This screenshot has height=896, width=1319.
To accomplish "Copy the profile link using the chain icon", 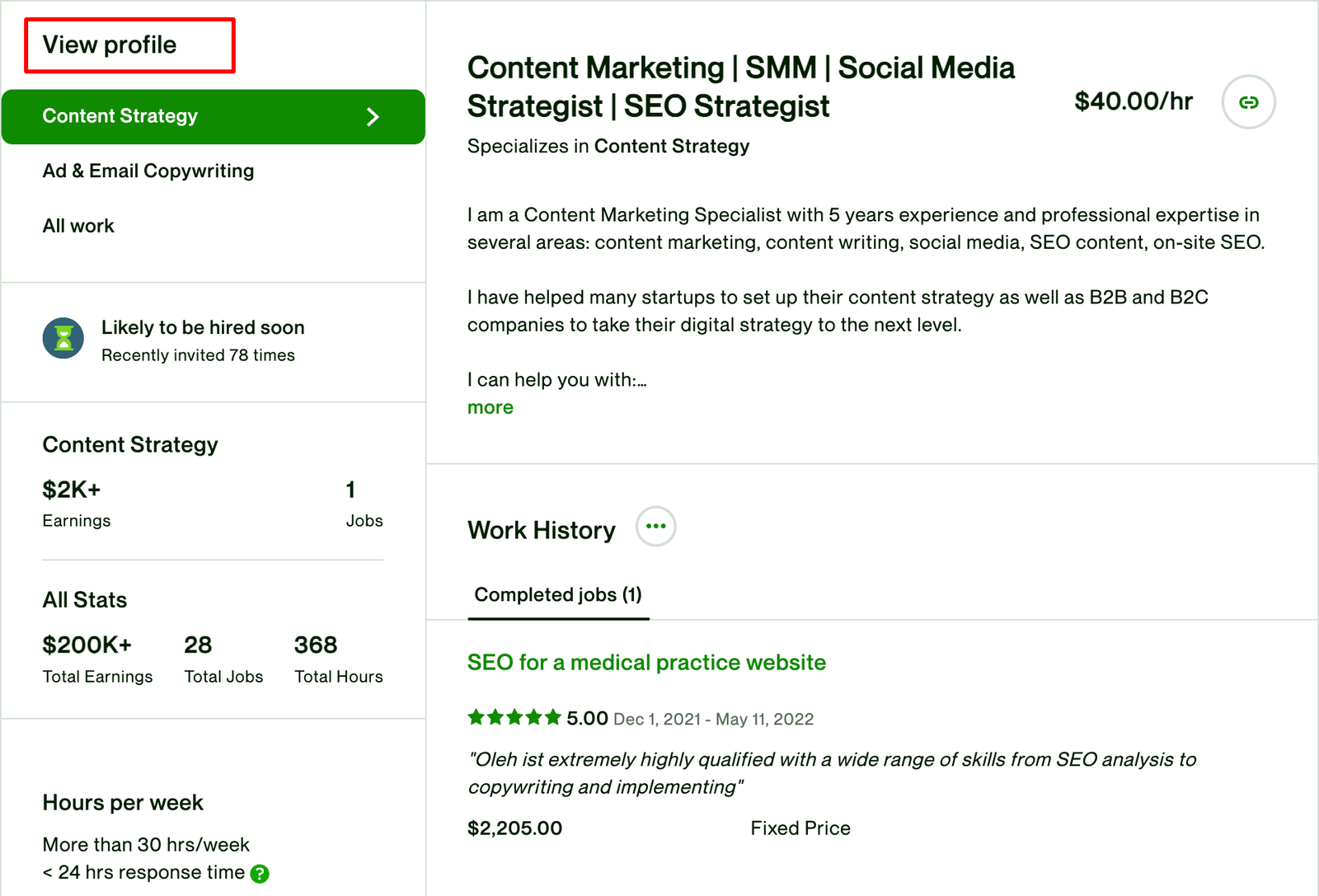I will [1248, 102].
